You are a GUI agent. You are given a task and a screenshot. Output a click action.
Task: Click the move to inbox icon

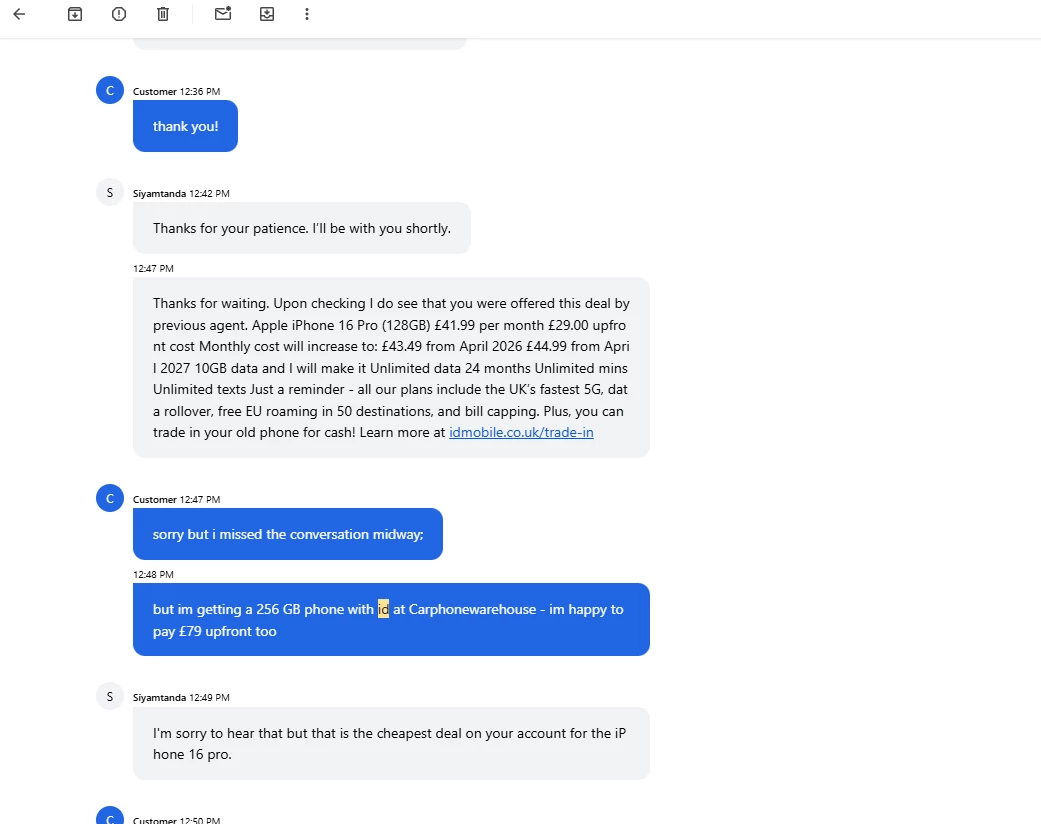pyautogui.click(x=267, y=14)
